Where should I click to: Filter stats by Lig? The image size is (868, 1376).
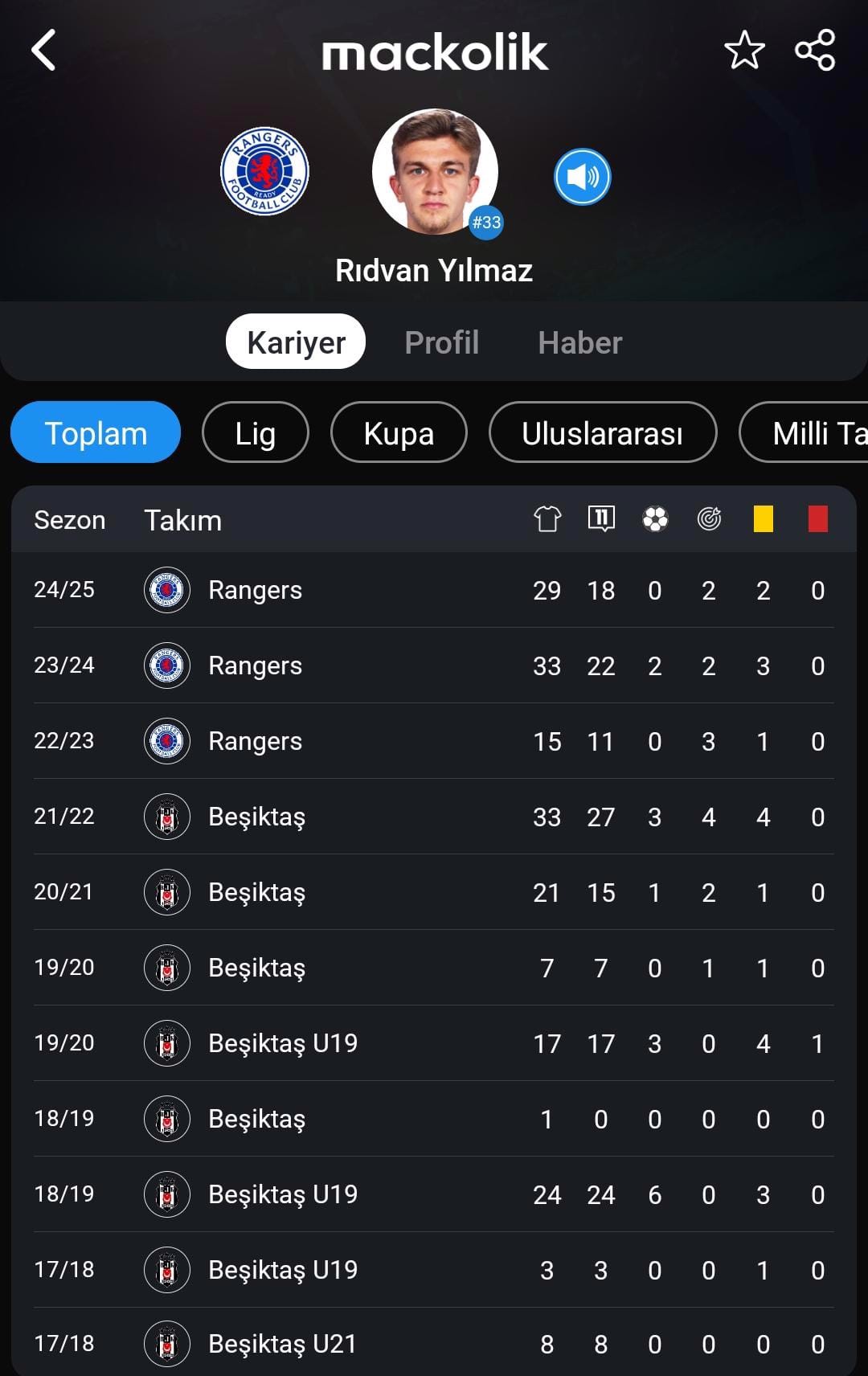256,432
